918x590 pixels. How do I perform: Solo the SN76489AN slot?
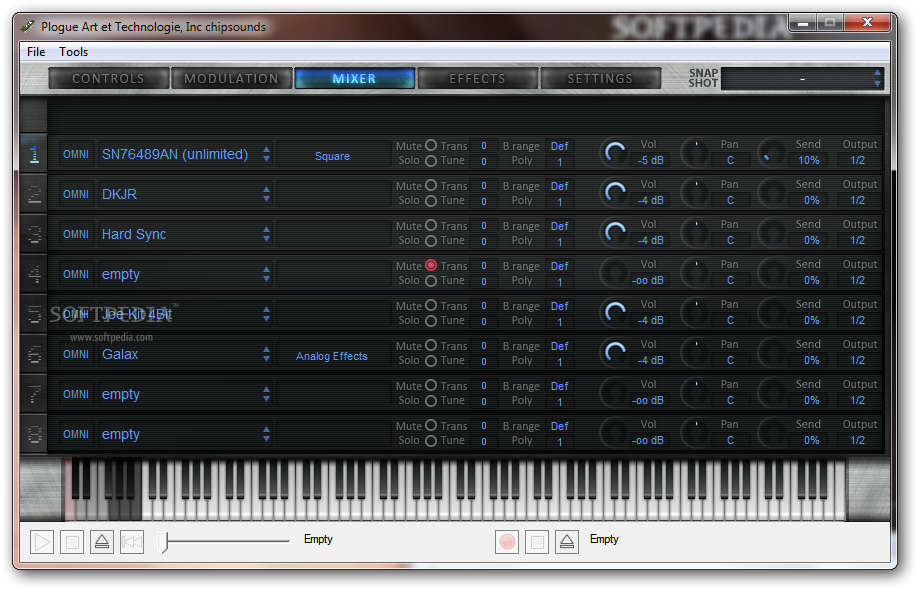pyautogui.click(x=431, y=160)
